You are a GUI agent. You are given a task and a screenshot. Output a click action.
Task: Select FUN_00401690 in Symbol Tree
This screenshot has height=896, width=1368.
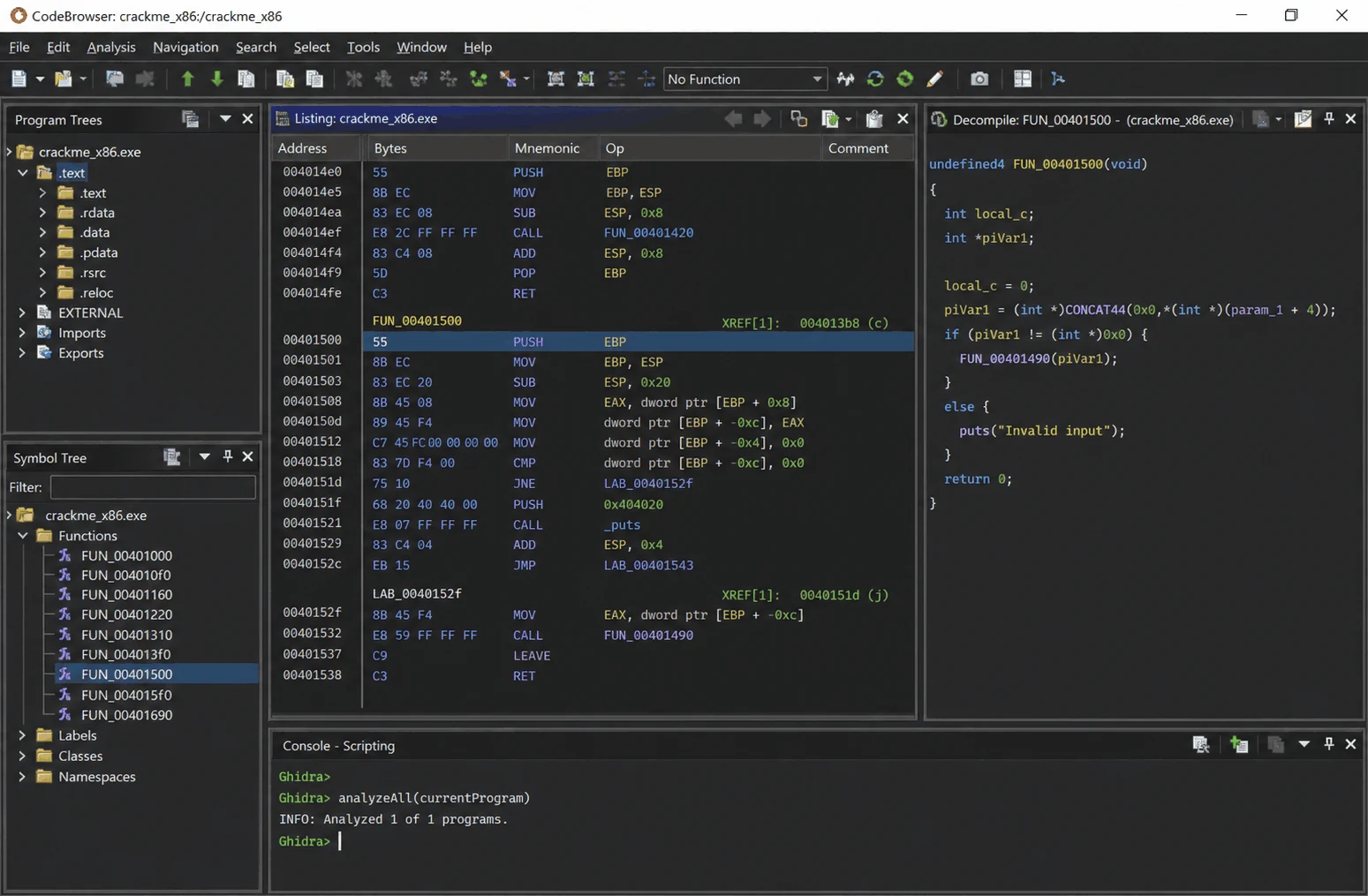[126, 715]
